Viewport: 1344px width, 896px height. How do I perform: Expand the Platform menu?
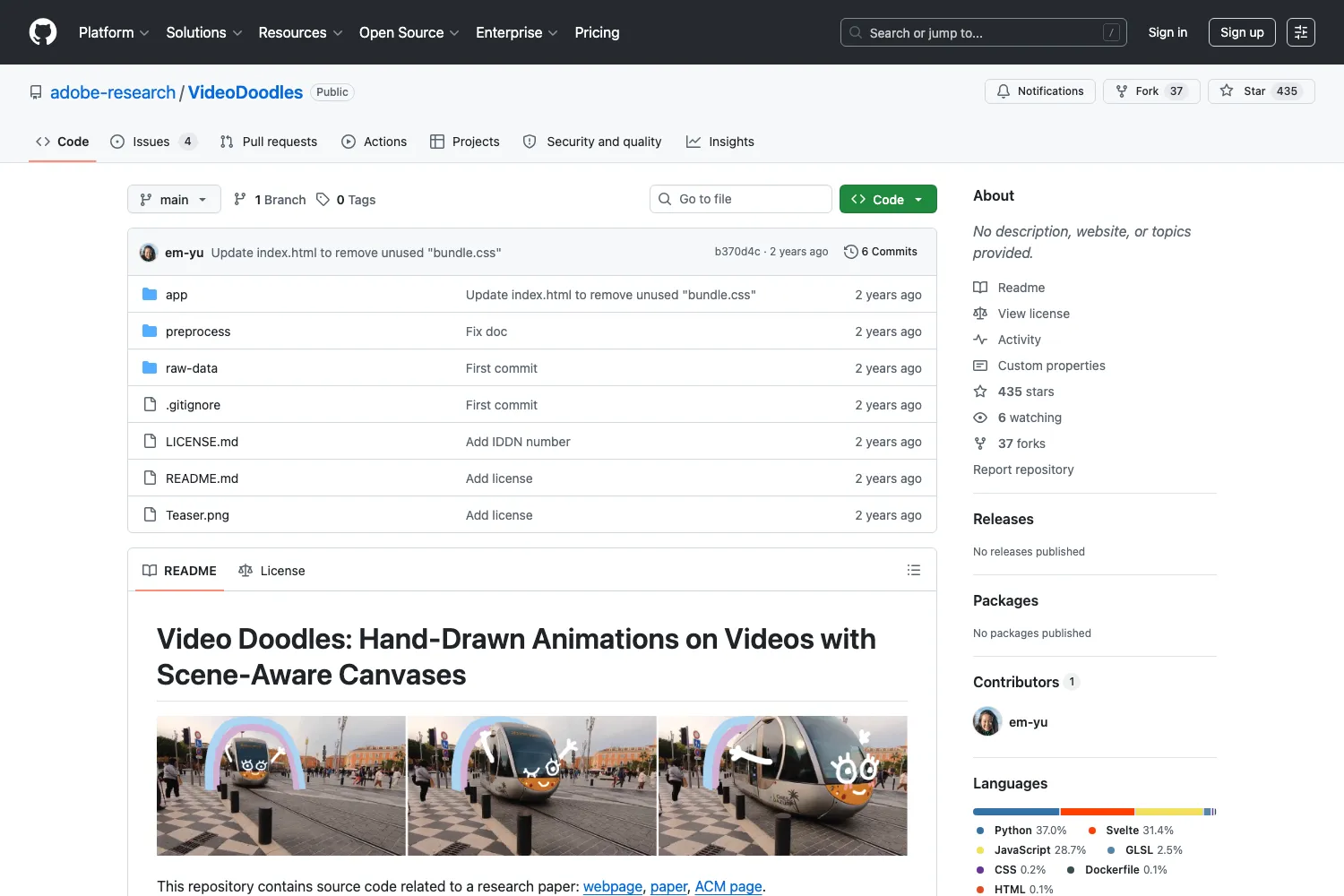(x=114, y=32)
